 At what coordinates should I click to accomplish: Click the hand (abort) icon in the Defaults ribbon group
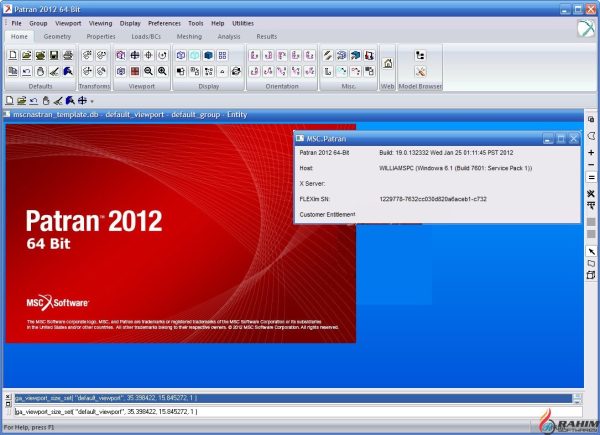click(x=40, y=71)
